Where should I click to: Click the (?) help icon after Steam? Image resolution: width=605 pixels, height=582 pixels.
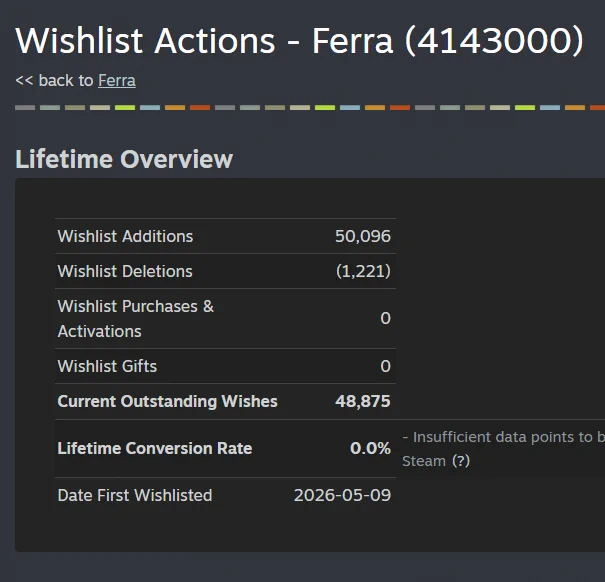[461, 461]
